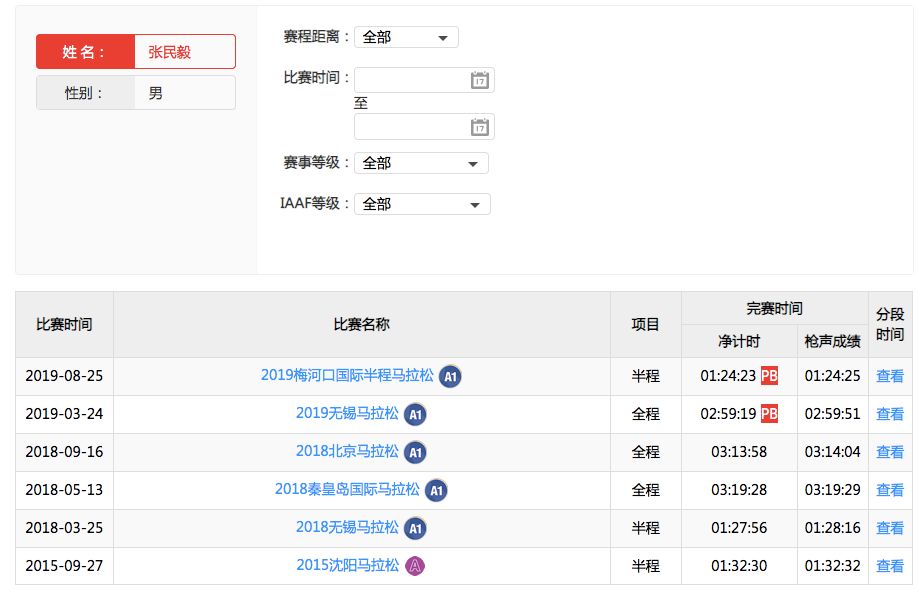Viewport: 919px width, 592px height.
Task: Open the IAAF等级 dropdown
Action: 421,203
